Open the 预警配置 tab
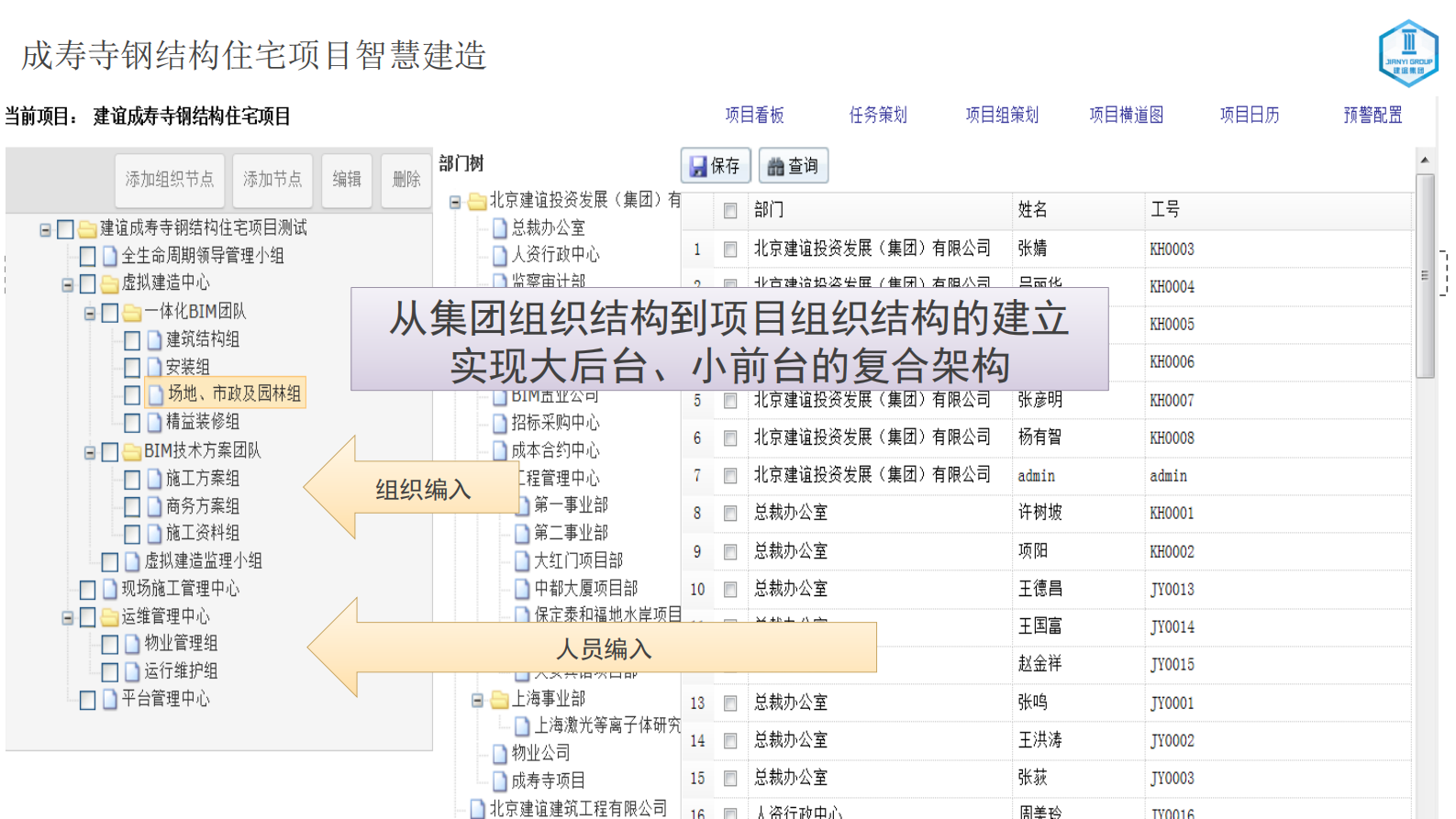 1373,115
